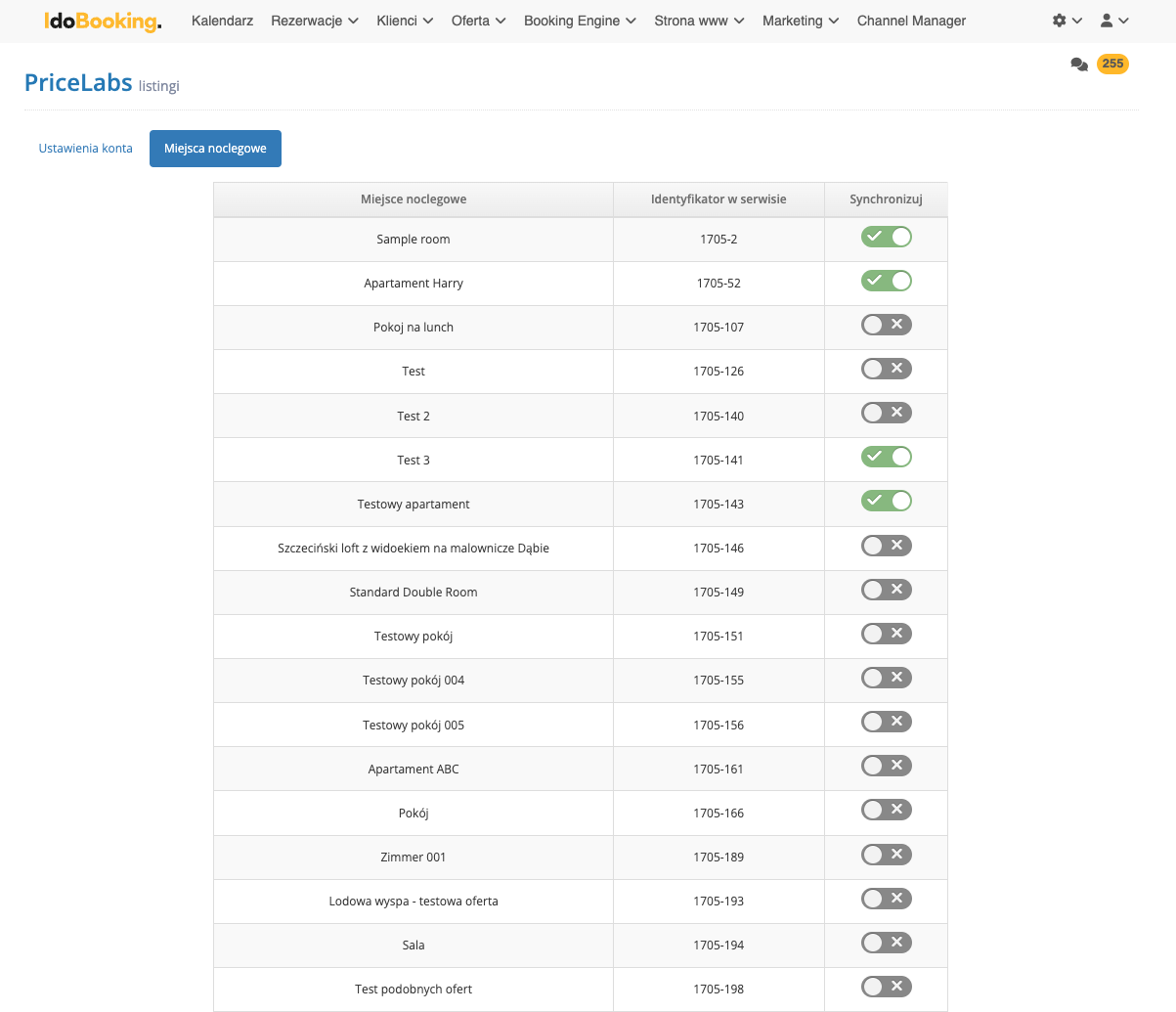Expand the Strona www menu
This screenshot has height=1012, width=1176.
(x=699, y=21)
